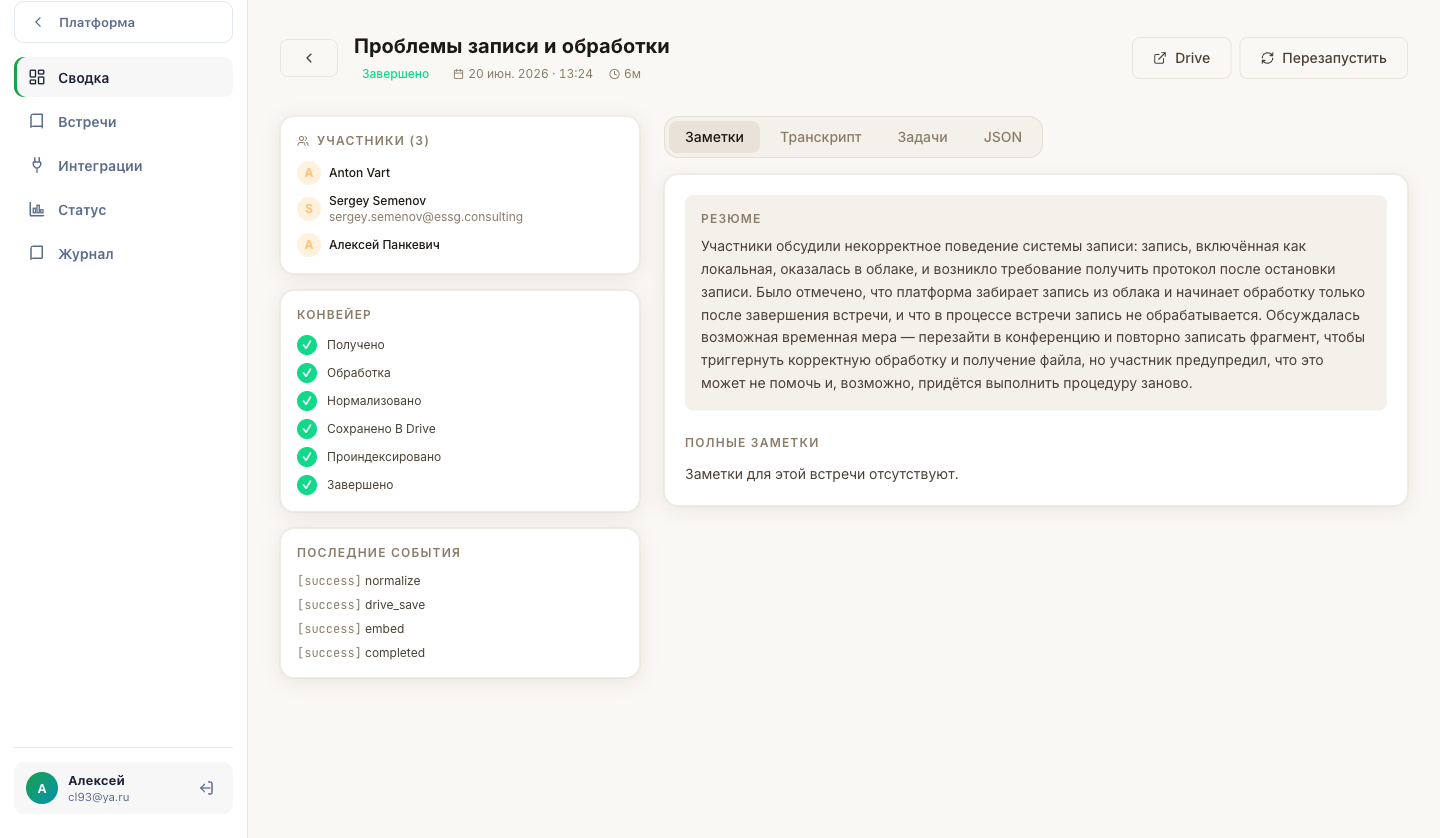The width and height of the screenshot is (1440, 838).
Task: Click green check icon beside Обработка
Action: coord(307,373)
